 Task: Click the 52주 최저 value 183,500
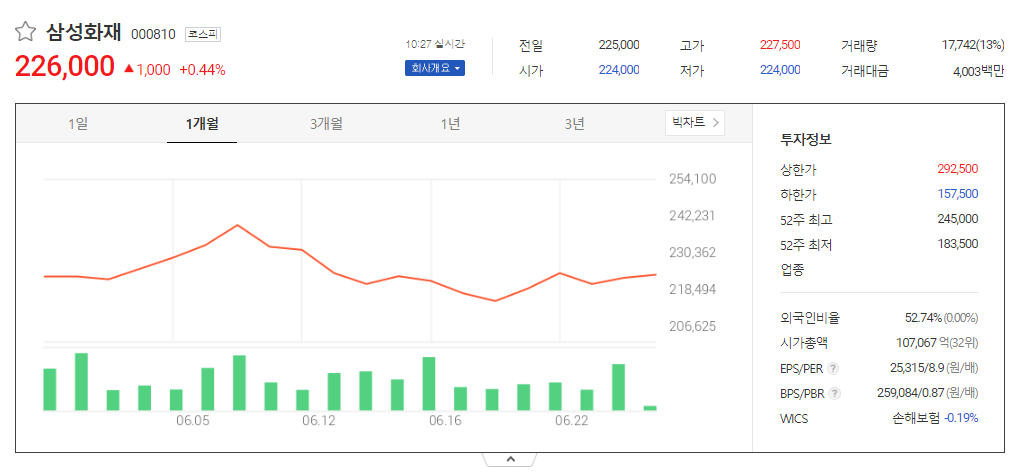[x=957, y=243]
